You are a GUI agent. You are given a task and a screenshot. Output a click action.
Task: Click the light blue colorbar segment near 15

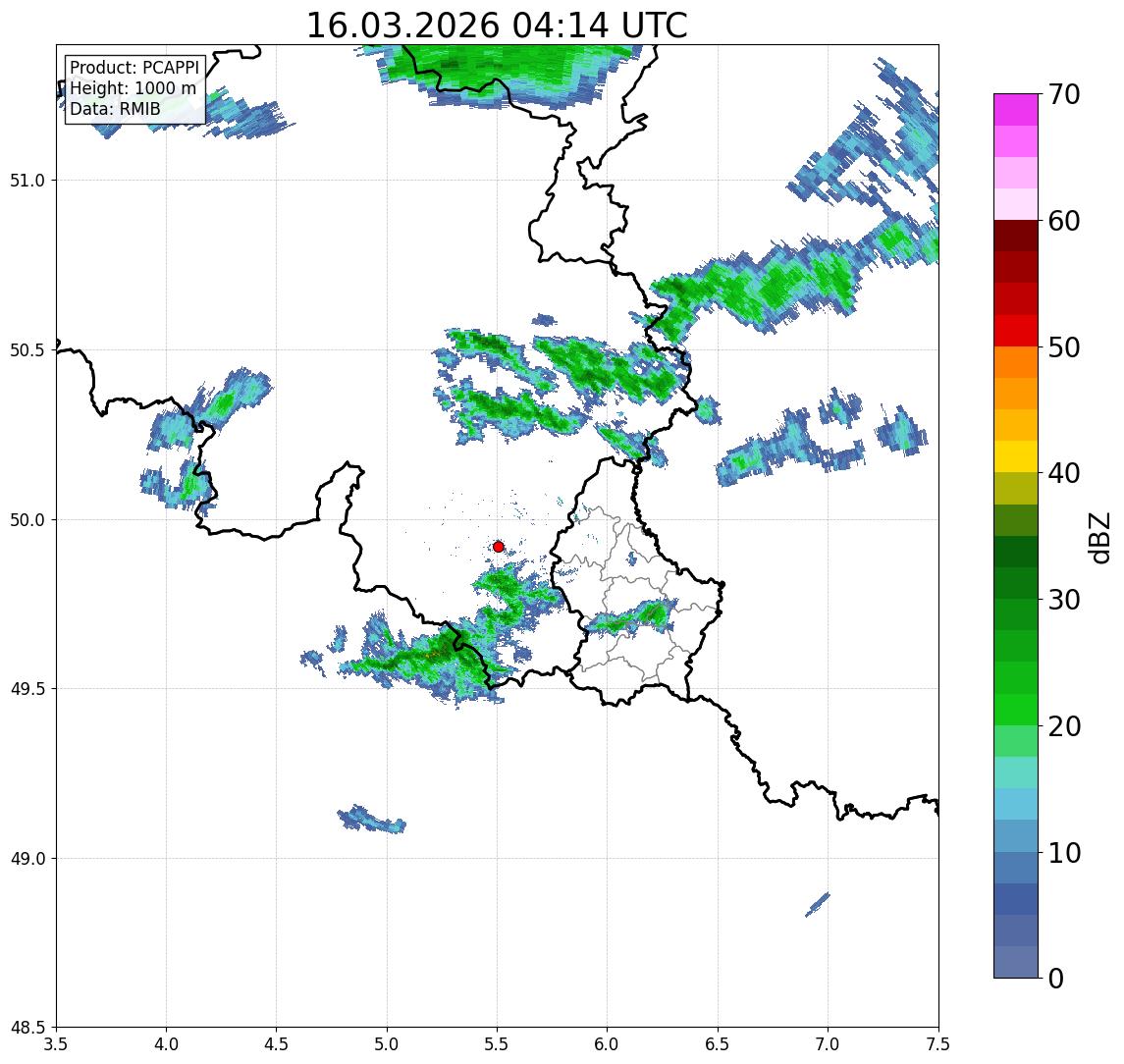(x=1016, y=804)
